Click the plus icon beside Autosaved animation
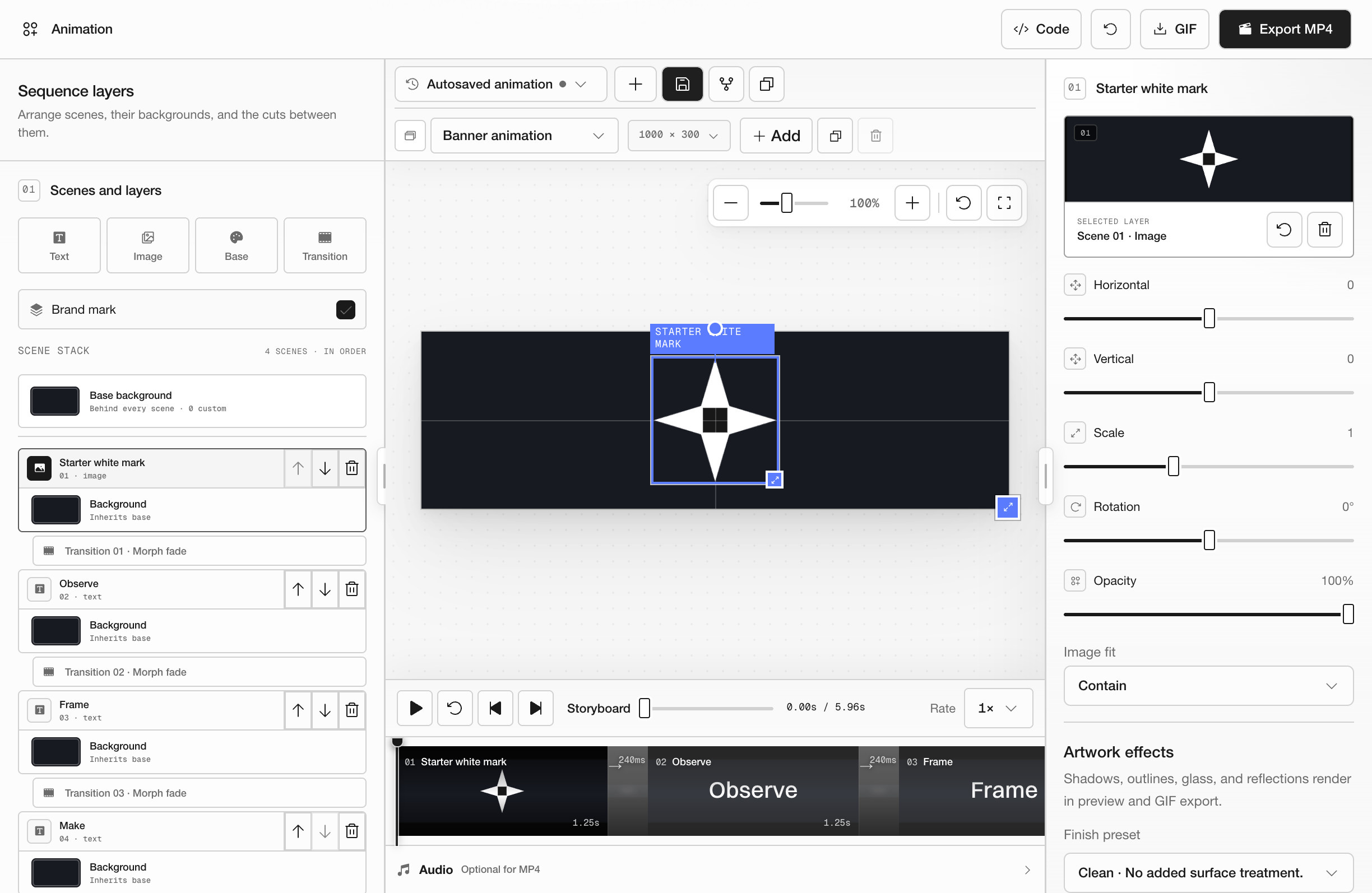The width and height of the screenshot is (1372, 893). 635,84
